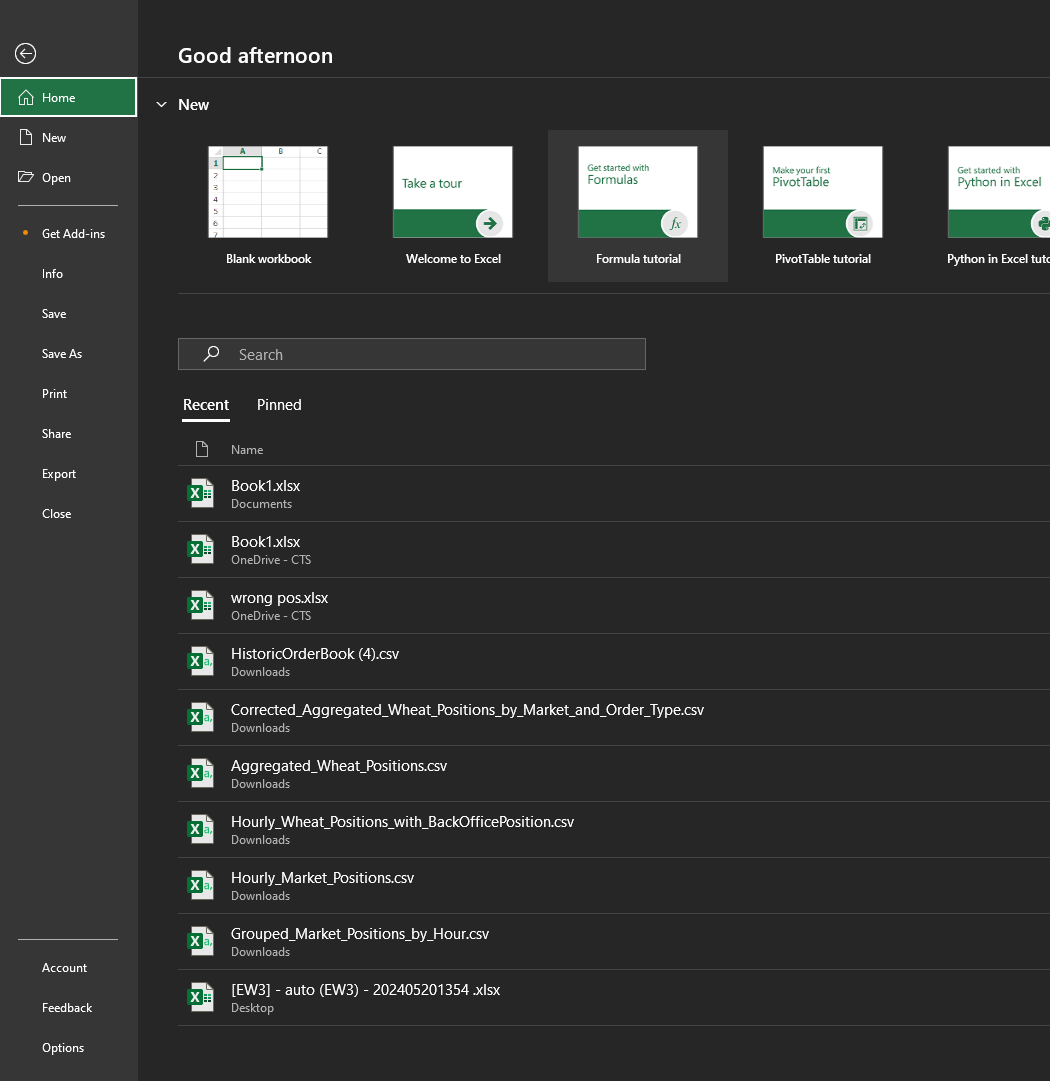This screenshot has height=1081, width=1050.
Task: Click the New document icon in sidebar
Action: click(26, 138)
